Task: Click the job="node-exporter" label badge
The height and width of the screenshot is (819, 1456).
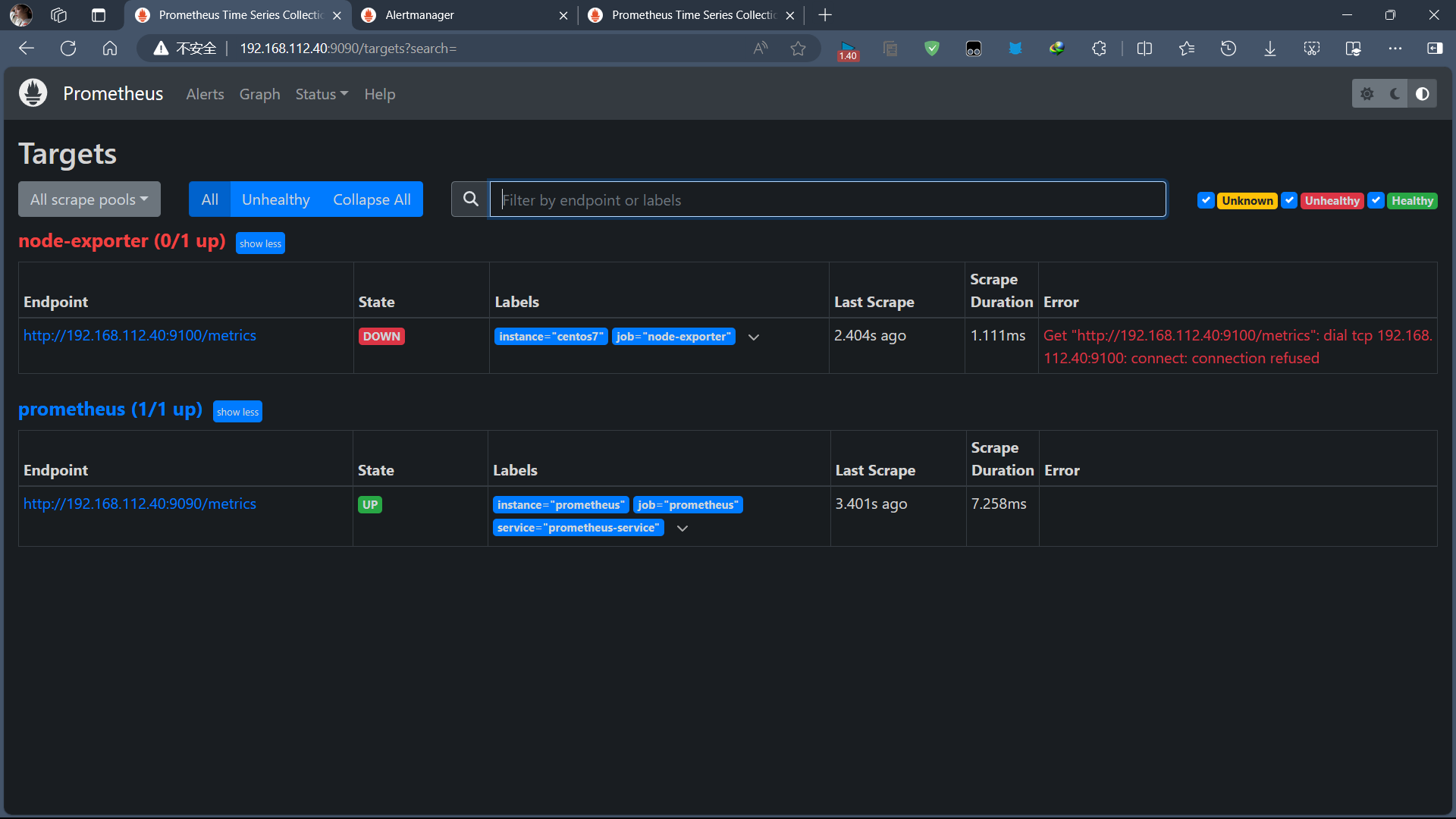Action: [x=673, y=336]
